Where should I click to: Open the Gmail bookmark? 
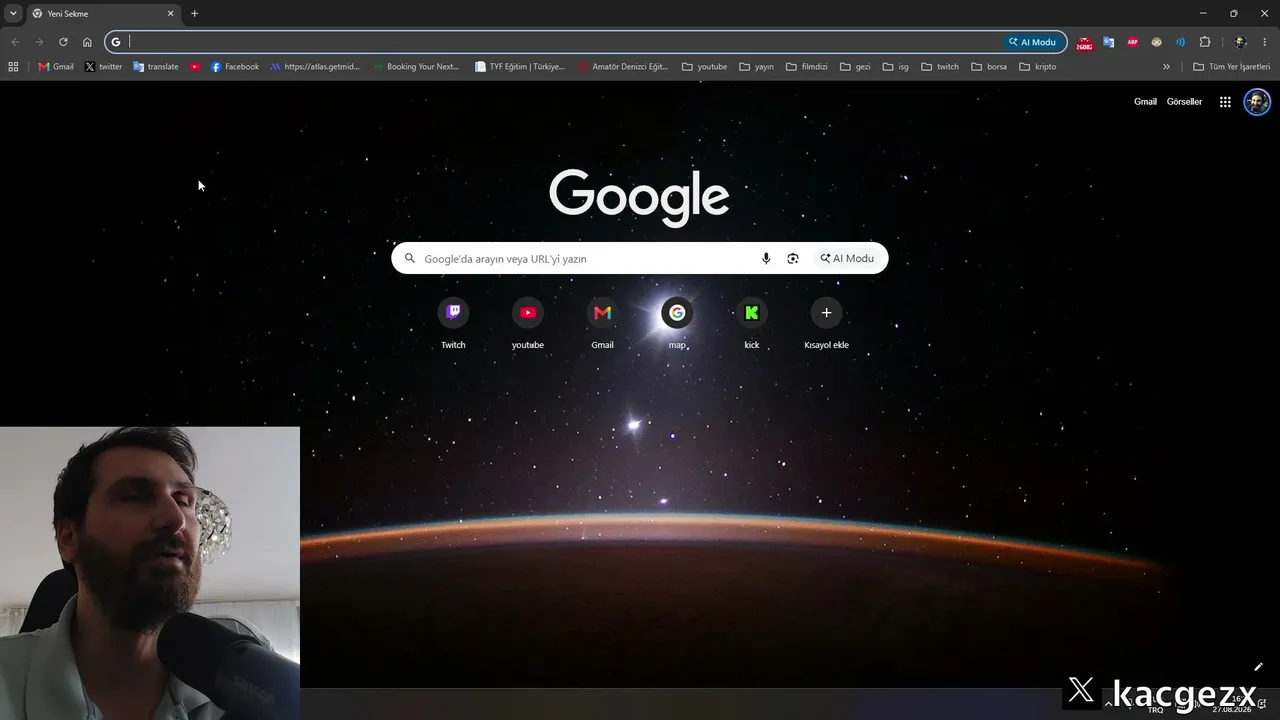tap(56, 67)
